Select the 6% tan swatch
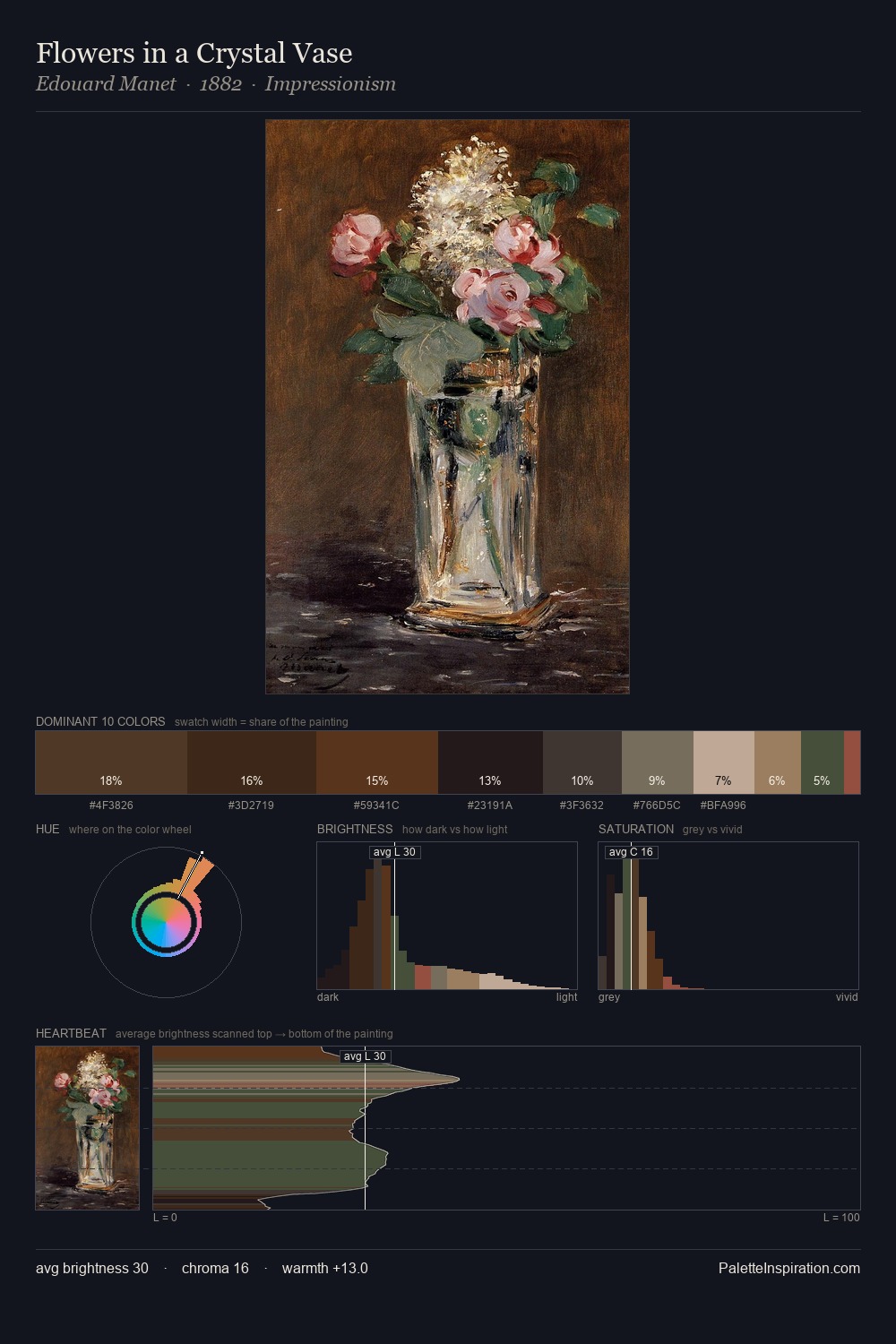 coord(778,762)
